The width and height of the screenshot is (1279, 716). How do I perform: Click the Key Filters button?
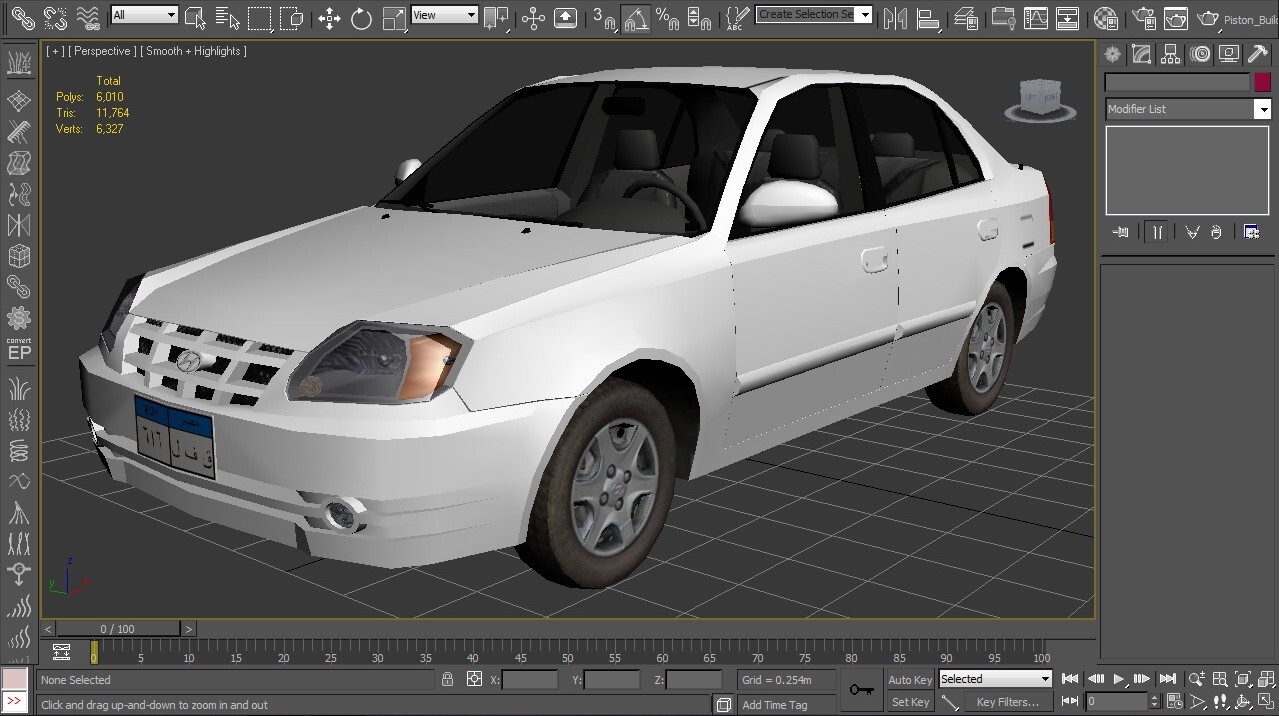coord(1007,701)
